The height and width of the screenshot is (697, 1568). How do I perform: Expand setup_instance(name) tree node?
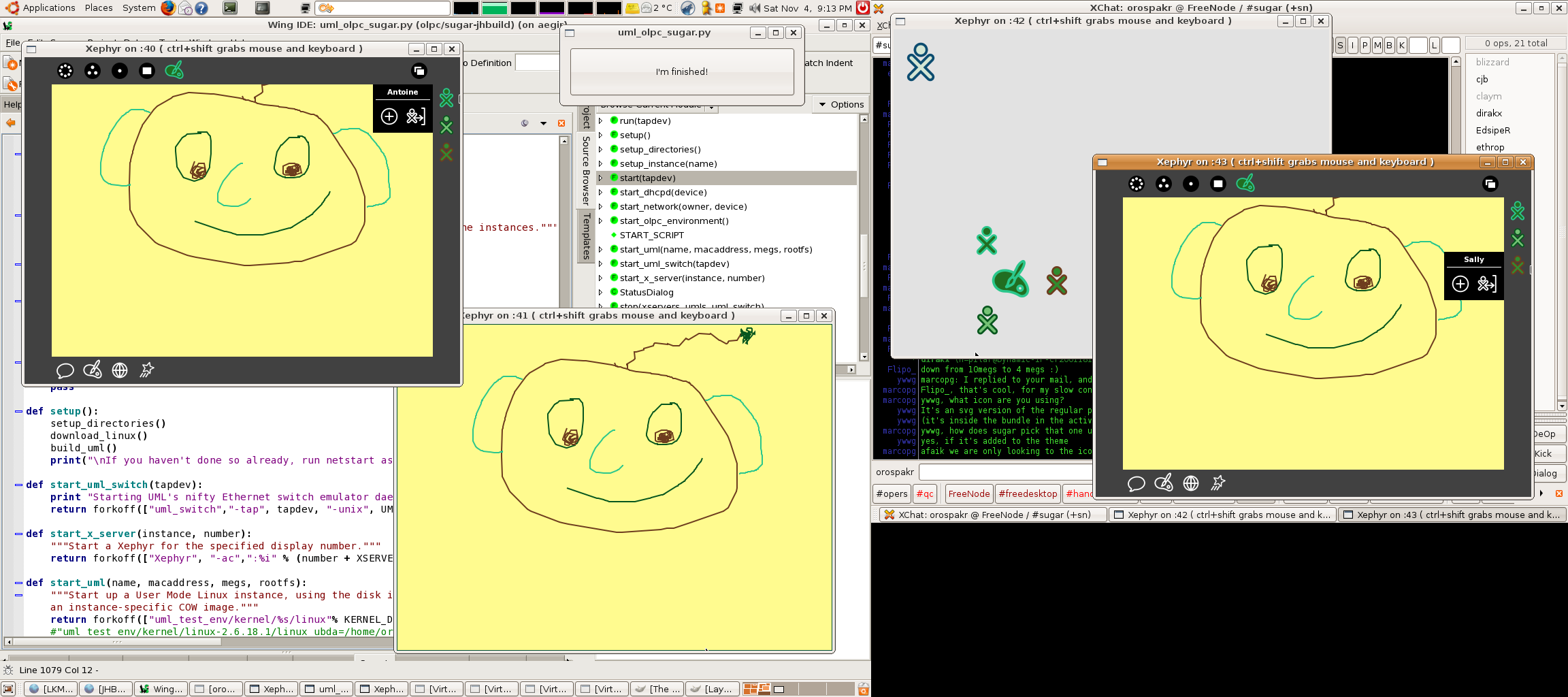[601, 163]
